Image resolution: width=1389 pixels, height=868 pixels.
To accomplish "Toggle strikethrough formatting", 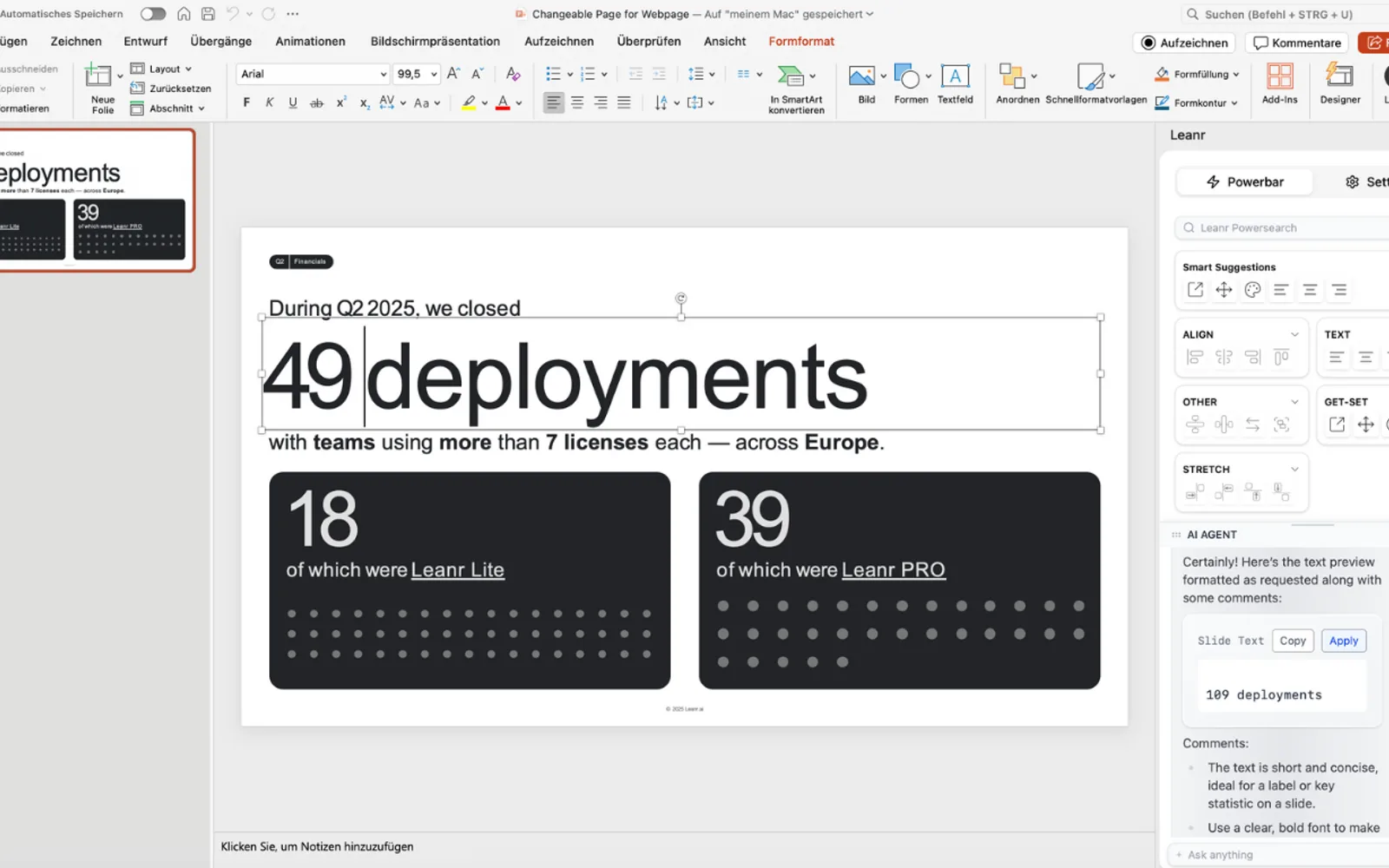I will [317, 102].
